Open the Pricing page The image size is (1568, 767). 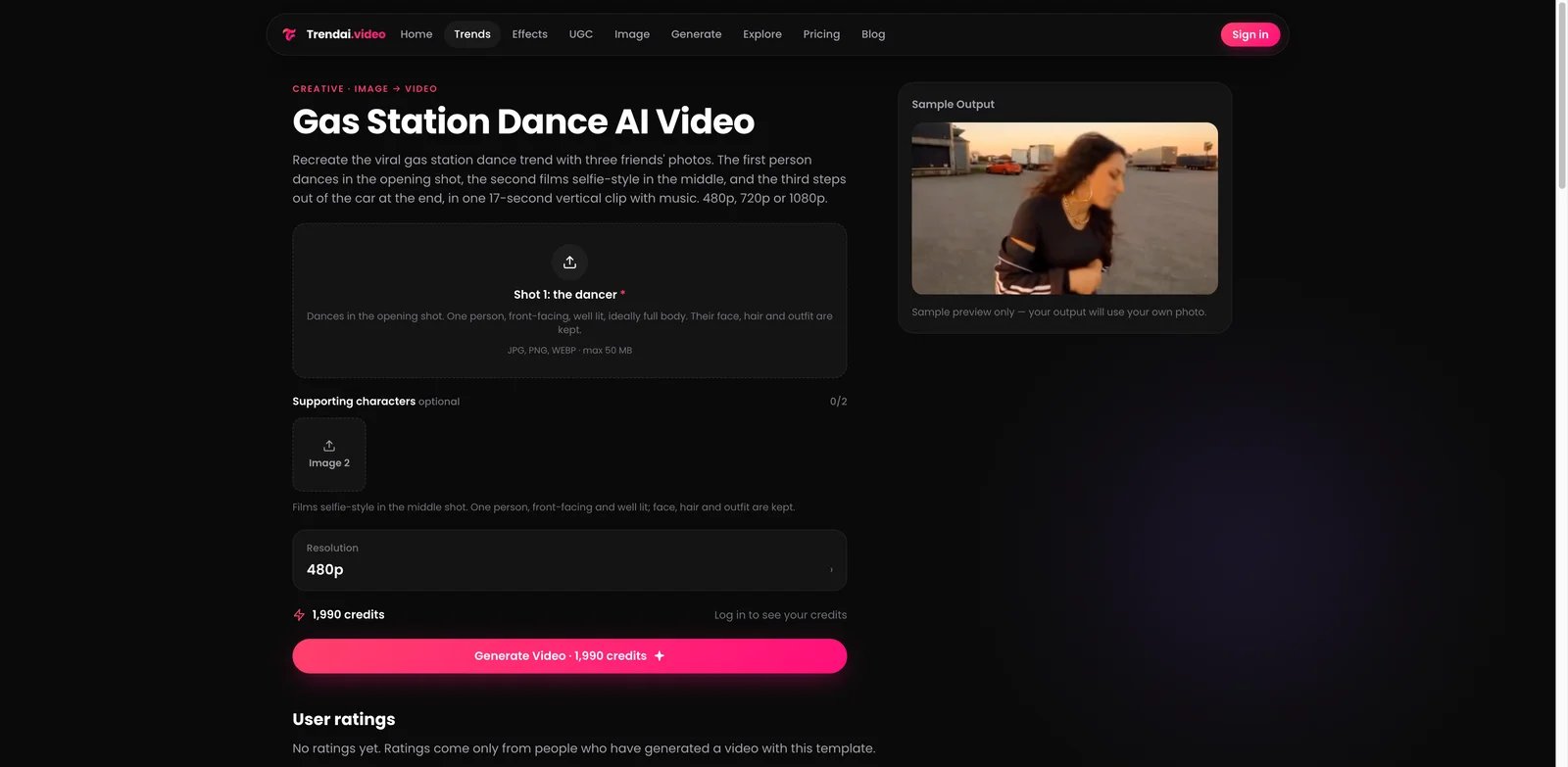pyautogui.click(x=821, y=34)
